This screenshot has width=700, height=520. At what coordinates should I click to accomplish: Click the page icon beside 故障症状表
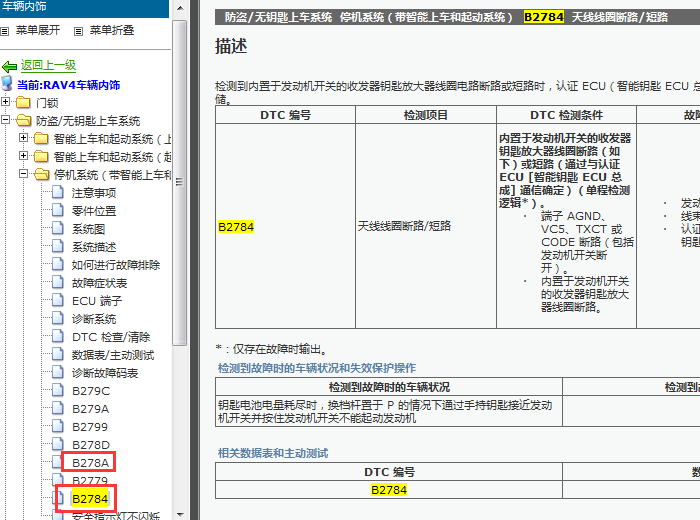tap(58, 282)
